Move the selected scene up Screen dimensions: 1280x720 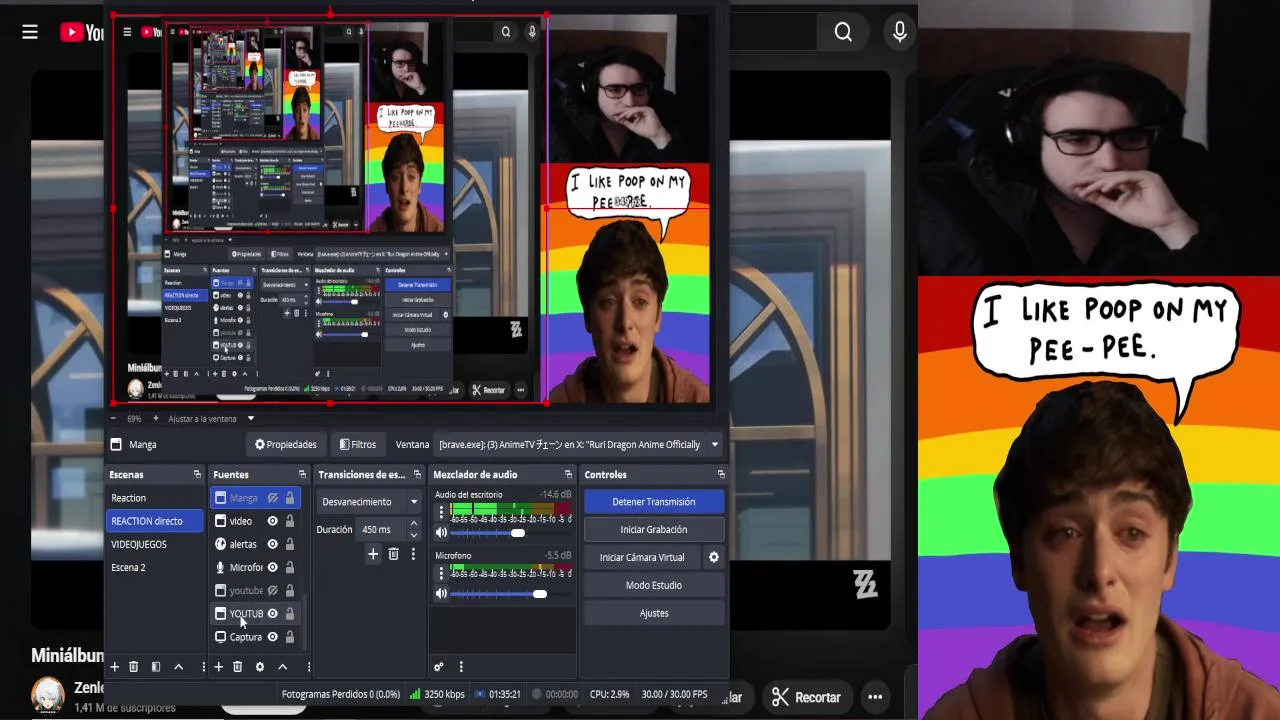[x=178, y=667]
